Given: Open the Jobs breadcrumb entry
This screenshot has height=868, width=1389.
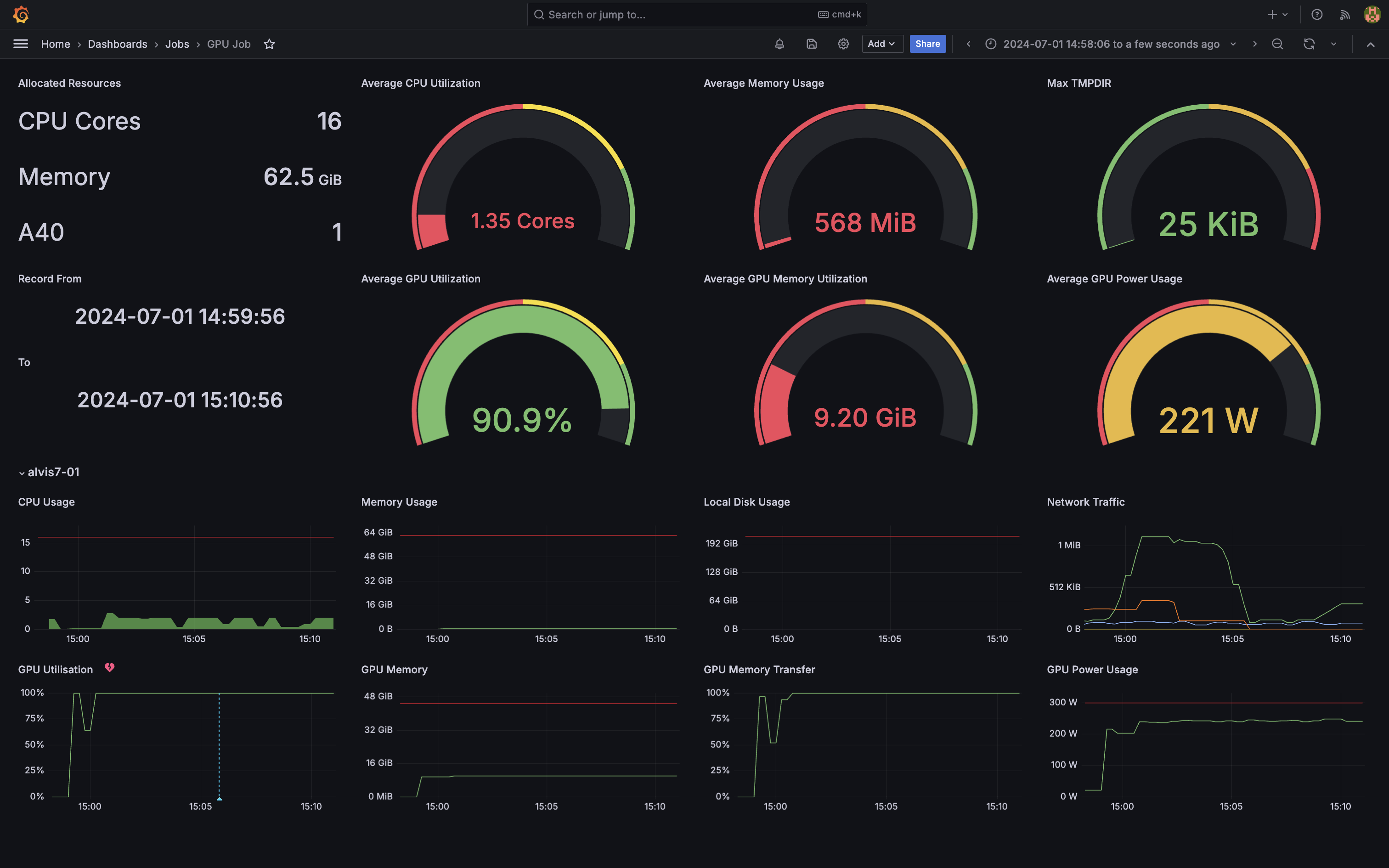Looking at the screenshot, I should tap(177, 44).
